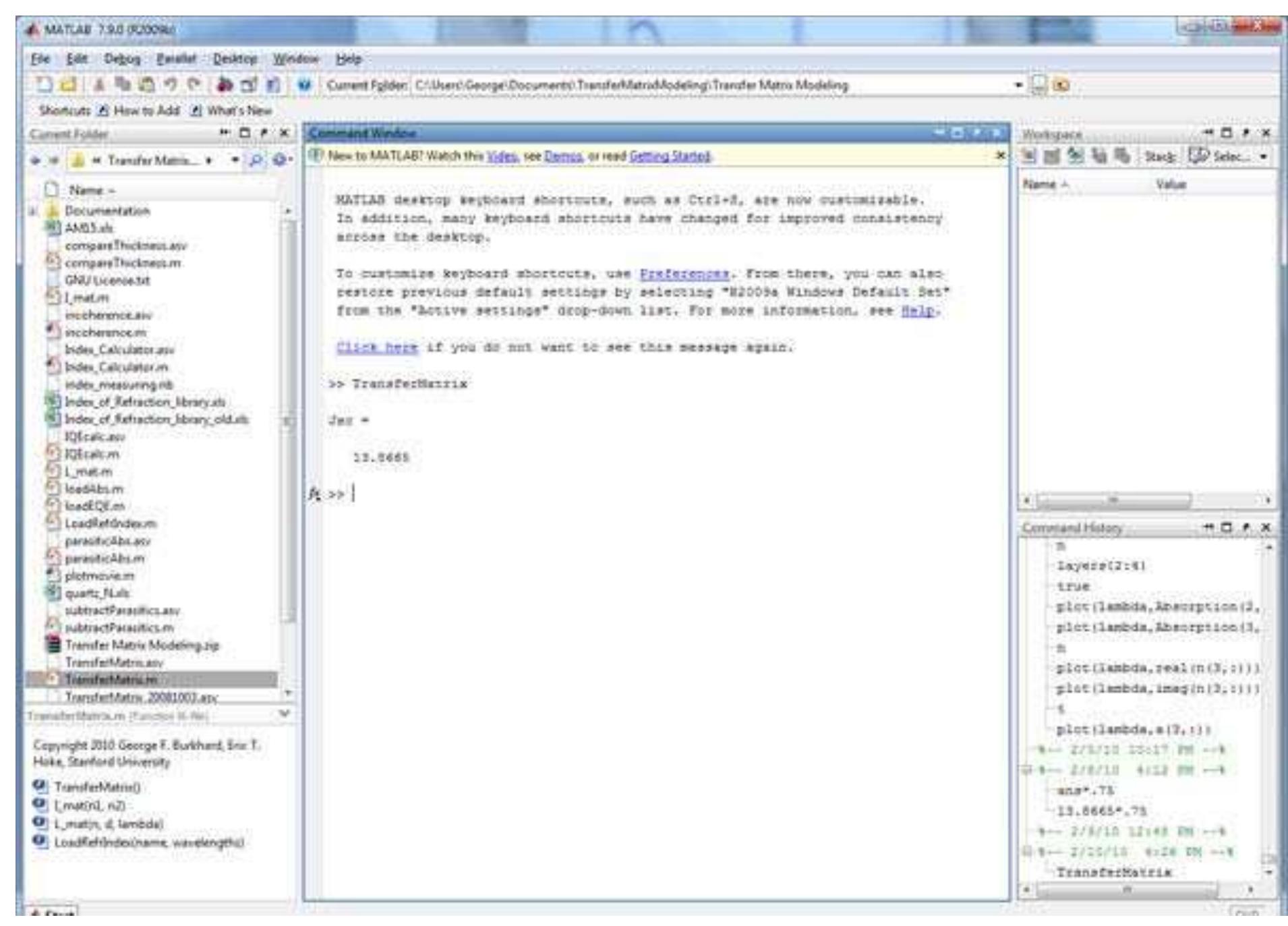Click the 'Click here' link
Image resolution: width=1288 pixels, height=926 pixels.
pos(377,347)
